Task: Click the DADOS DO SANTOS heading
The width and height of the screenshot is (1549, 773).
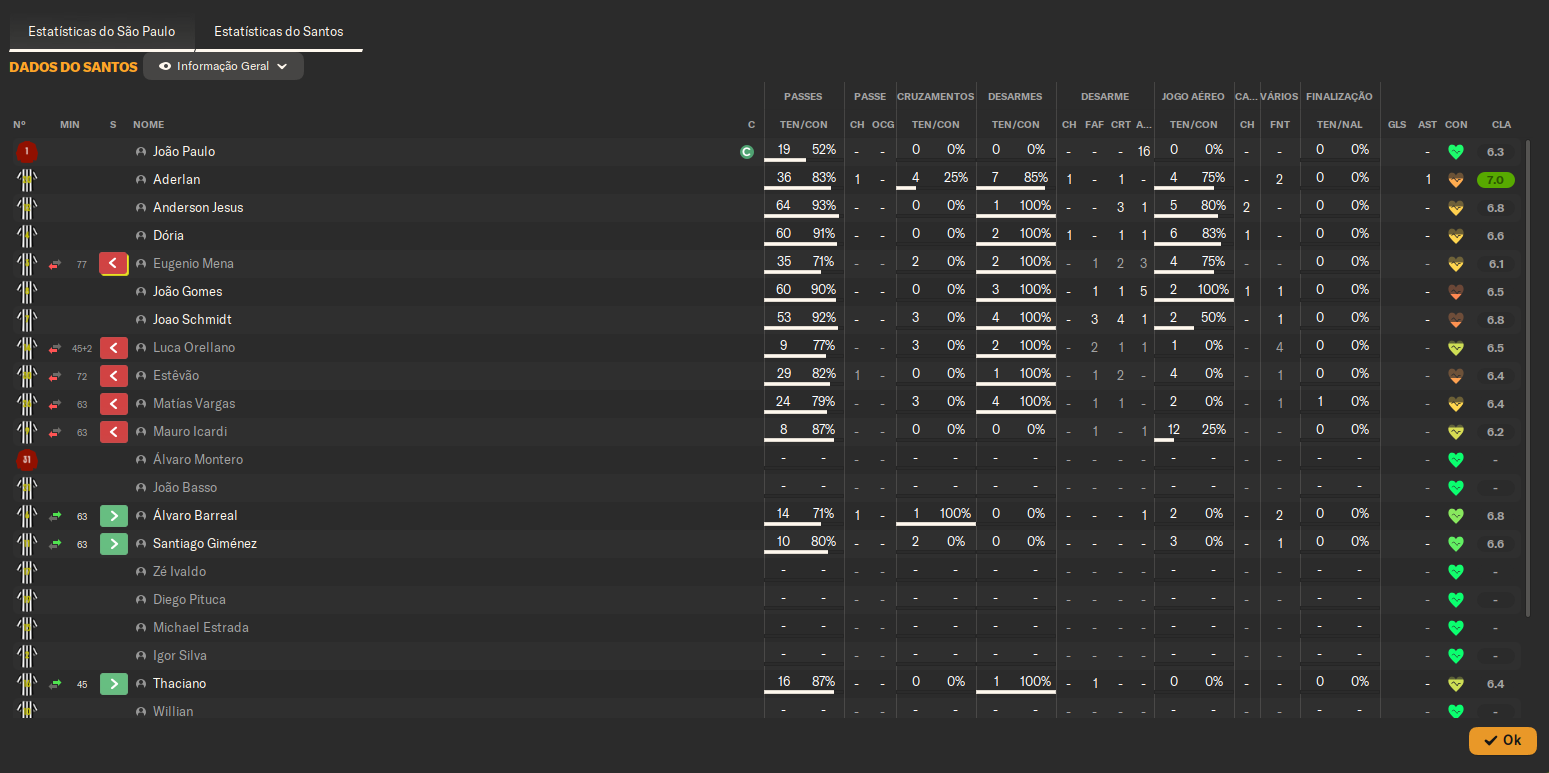Action: pyautogui.click(x=73, y=67)
